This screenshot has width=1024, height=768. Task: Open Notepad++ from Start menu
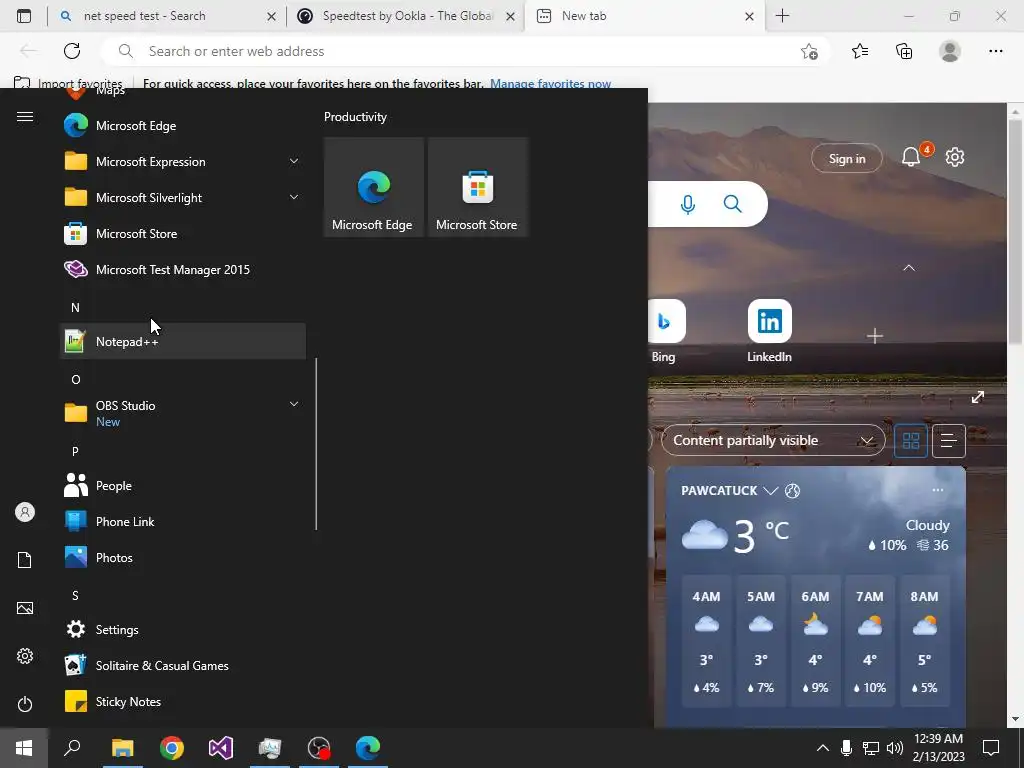point(183,341)
